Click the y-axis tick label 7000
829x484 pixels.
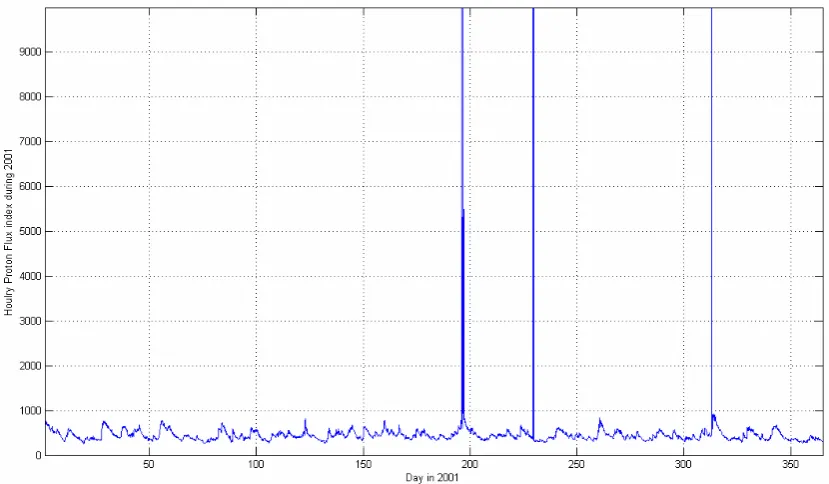tap(31, 142)
